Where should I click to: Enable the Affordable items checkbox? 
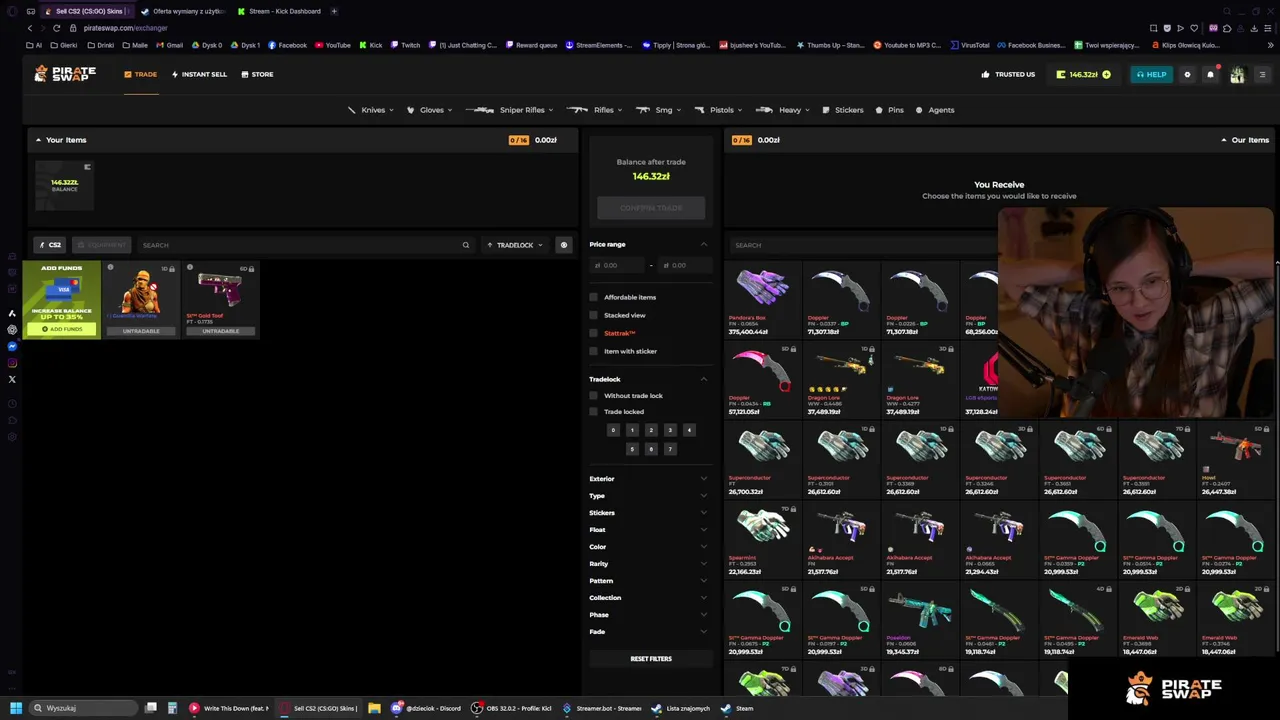point(593,297)
